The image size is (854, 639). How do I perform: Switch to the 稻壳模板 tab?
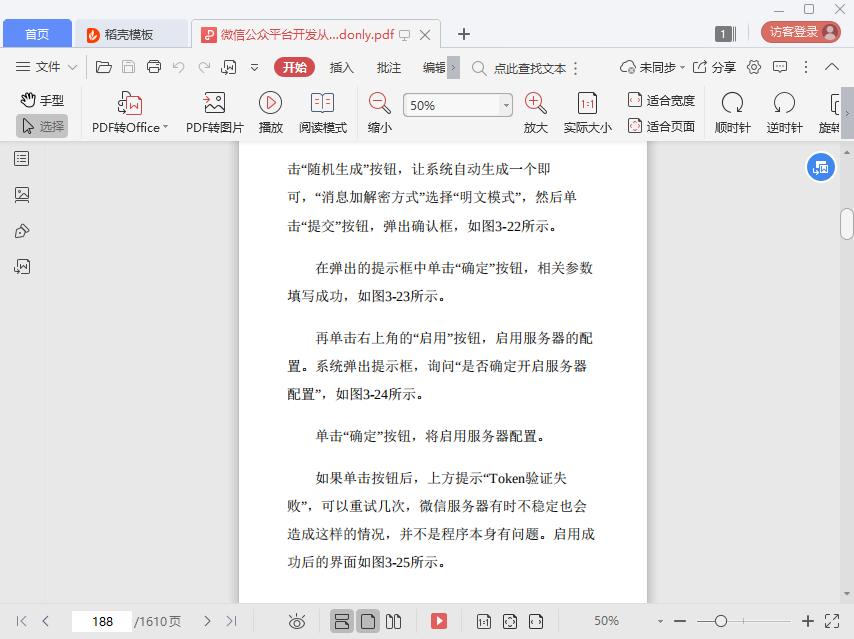click(x=129, y=34)
